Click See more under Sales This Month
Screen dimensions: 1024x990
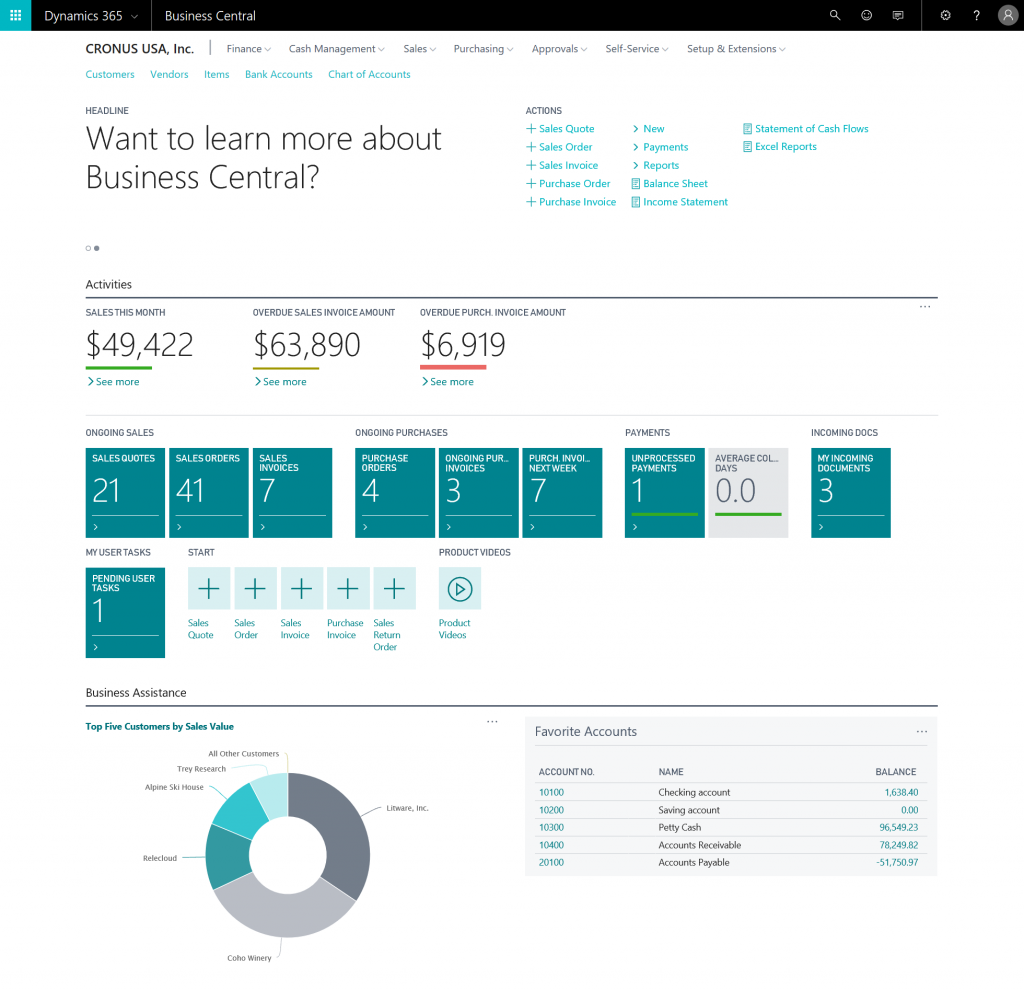click(x=114, y=381)
